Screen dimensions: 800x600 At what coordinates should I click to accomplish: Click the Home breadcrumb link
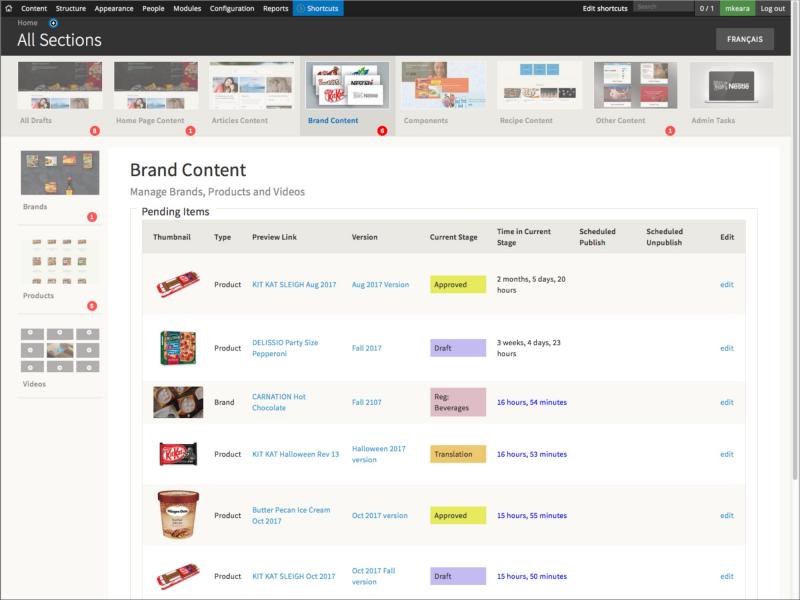[27, 23]
